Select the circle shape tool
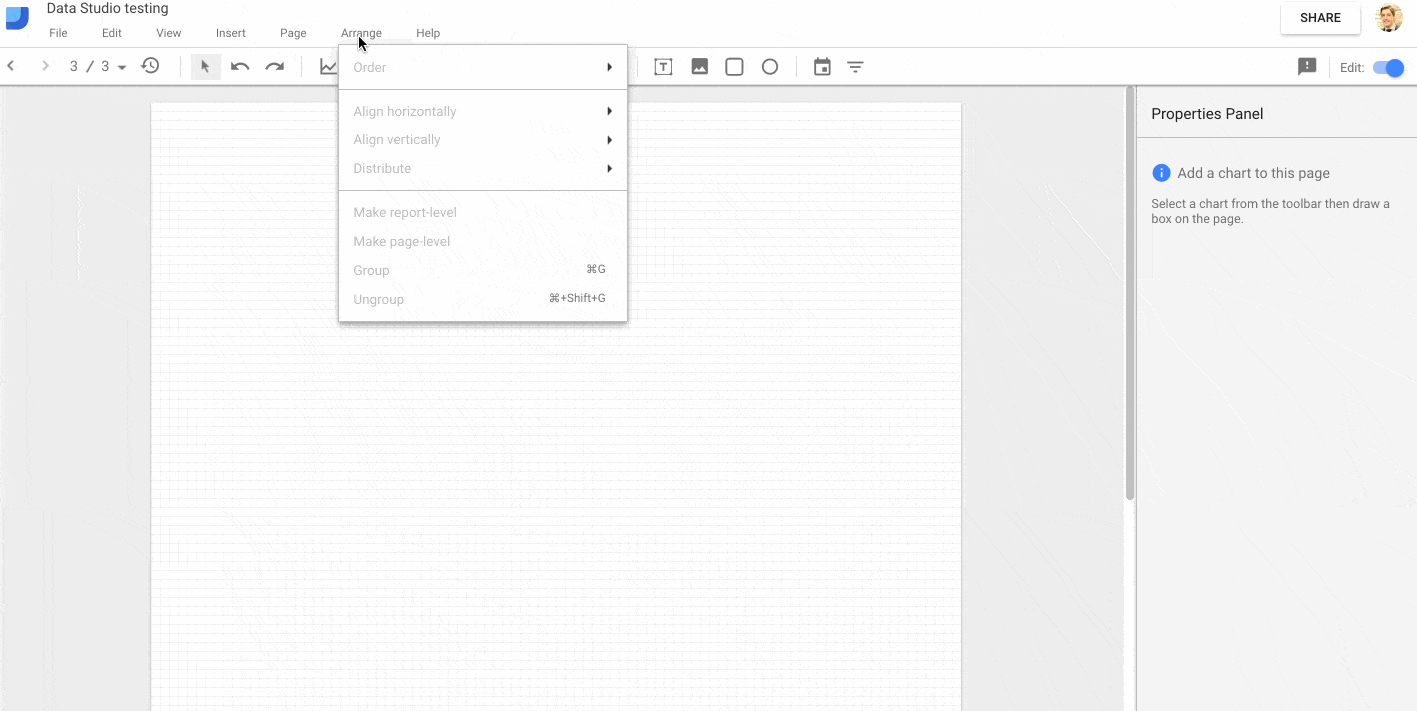1417x711 pixels. tap(770, 67)
